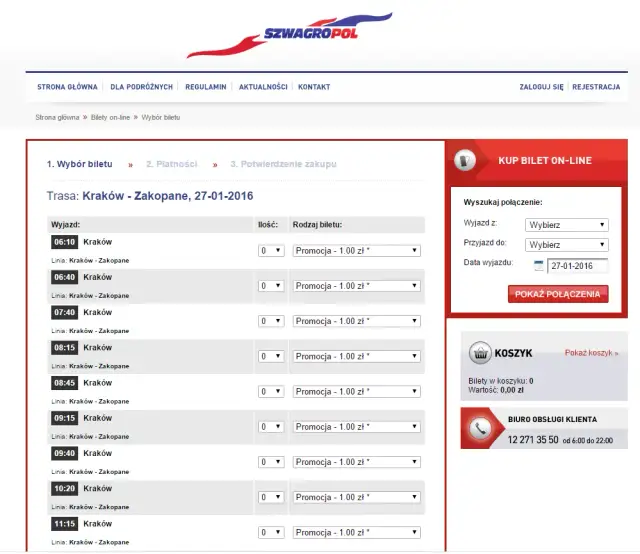640x554 pixels.
Task: Click the calendar icon beside departure date
Action: (x=539, y=266)
